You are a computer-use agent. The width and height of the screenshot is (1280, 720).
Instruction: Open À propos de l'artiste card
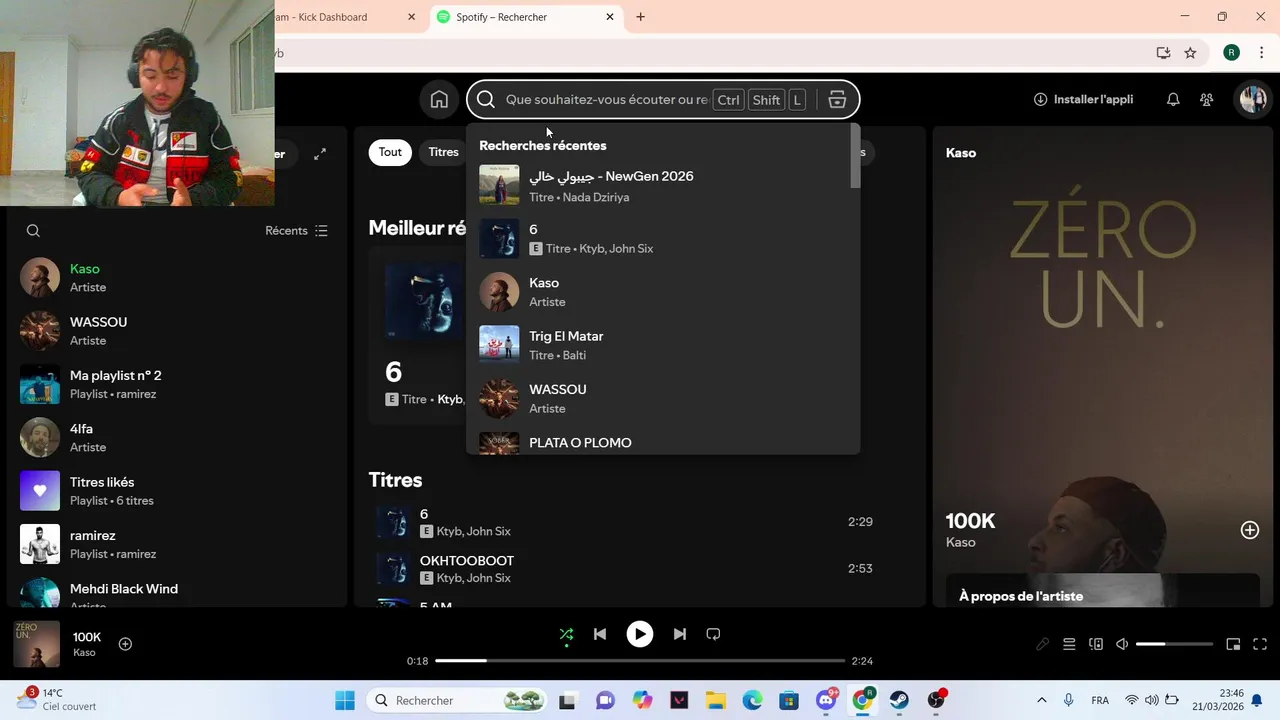(1101, 591)
